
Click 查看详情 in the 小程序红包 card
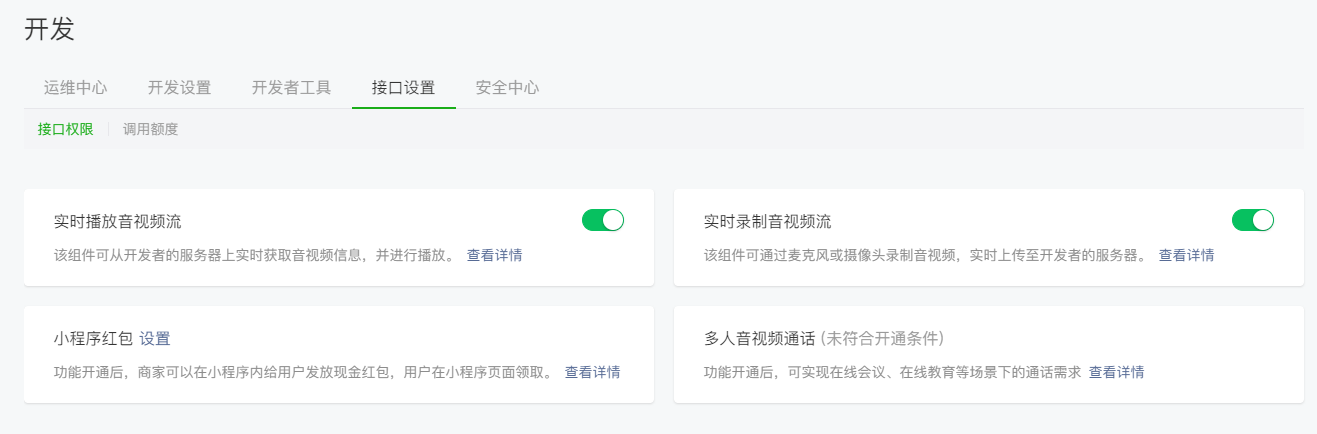tap(592, 372)
